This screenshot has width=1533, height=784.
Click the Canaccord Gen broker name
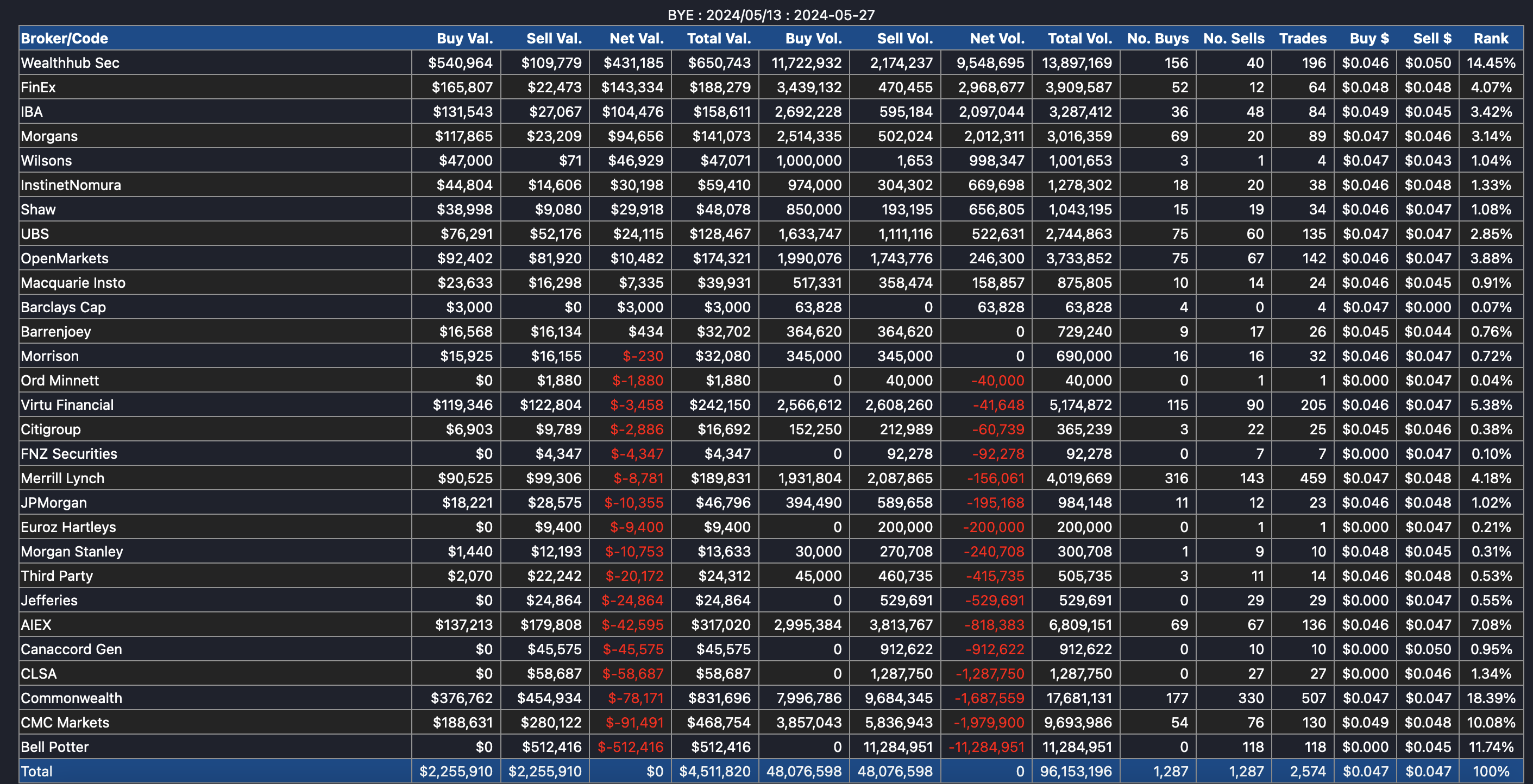coord(71,648)
